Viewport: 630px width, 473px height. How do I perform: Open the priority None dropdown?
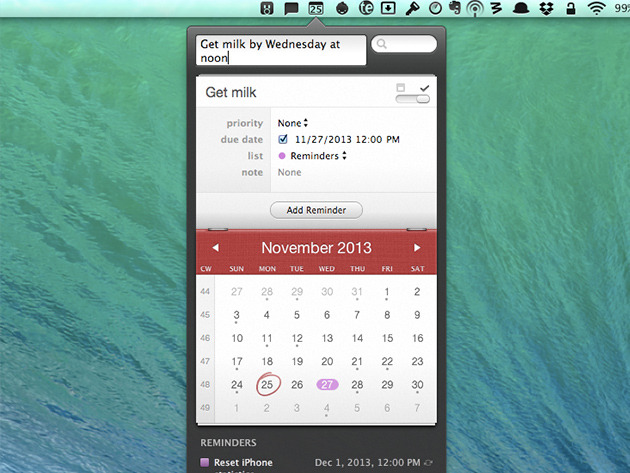click(292, 123)
